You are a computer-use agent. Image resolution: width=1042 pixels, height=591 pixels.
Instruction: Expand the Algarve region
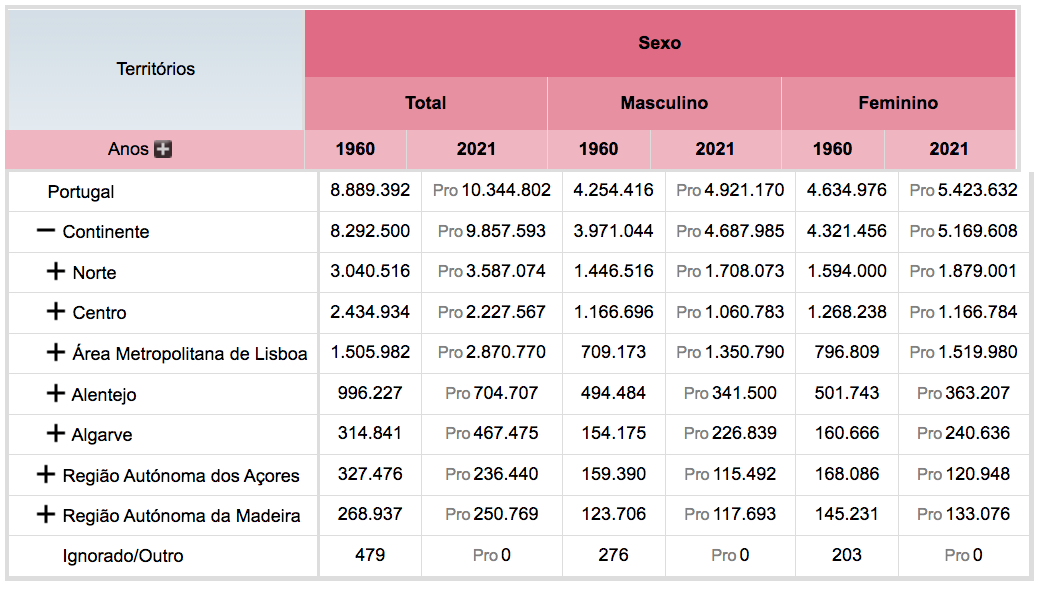coord(55,434)
